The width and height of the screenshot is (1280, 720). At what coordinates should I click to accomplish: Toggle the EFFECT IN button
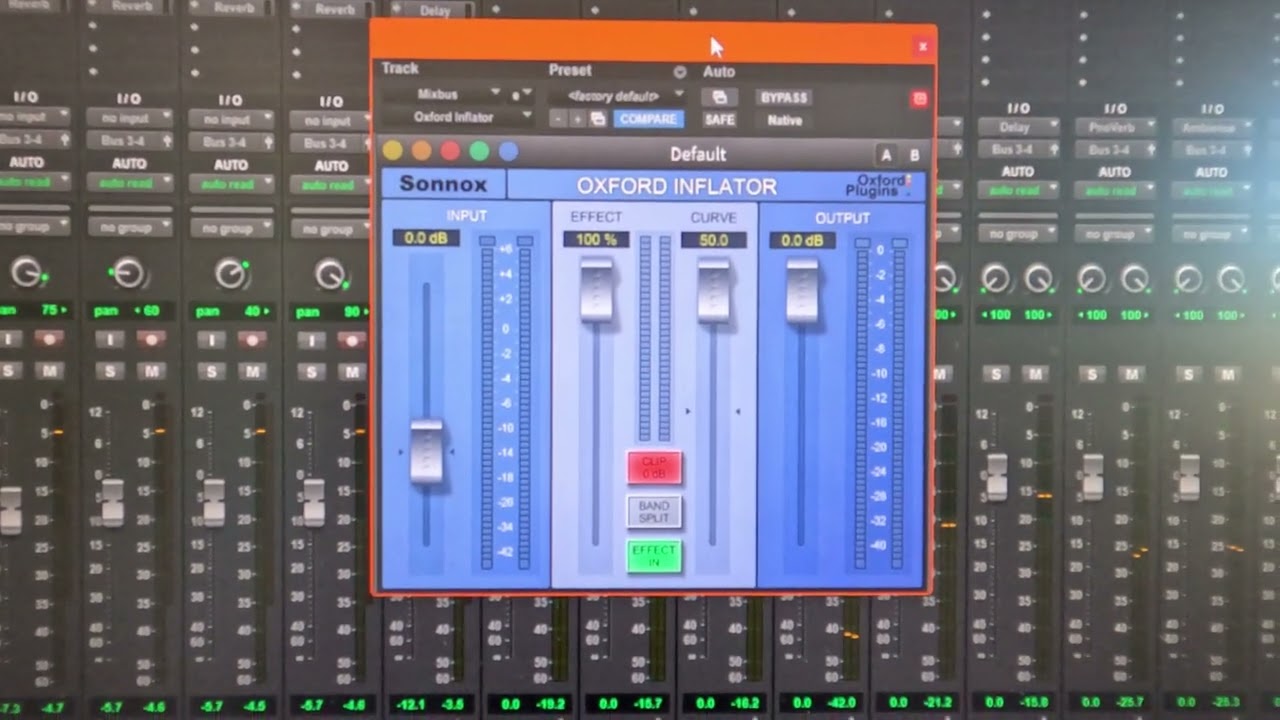click(x=654, y=556)
